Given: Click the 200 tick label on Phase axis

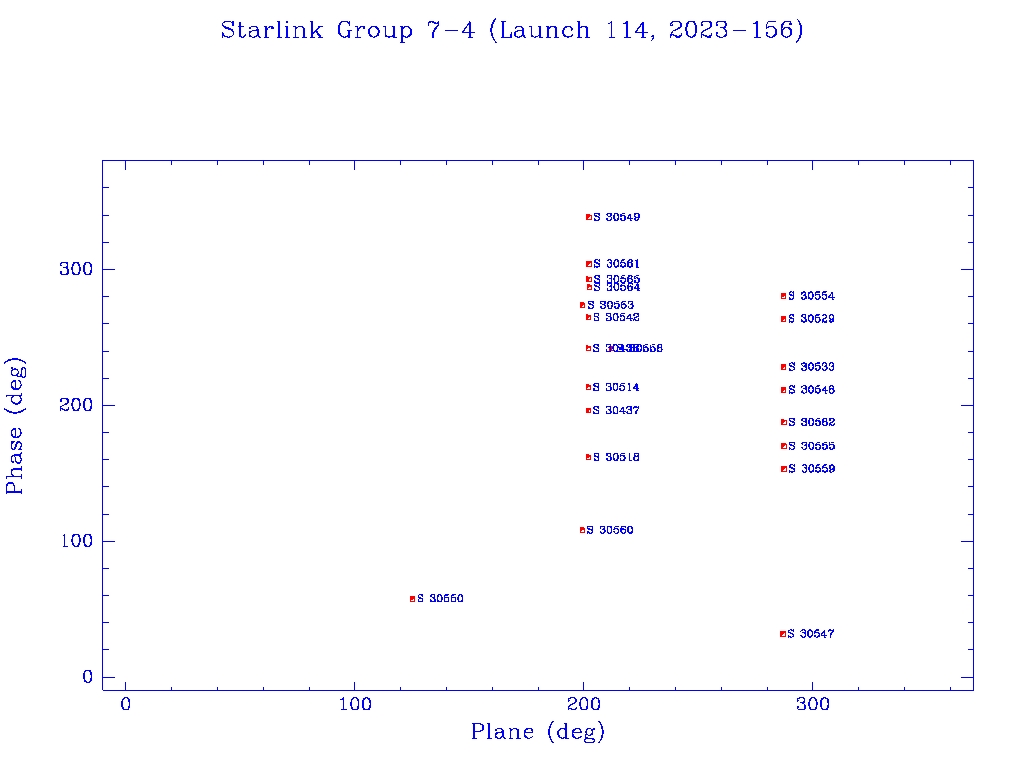Looking at the screenshot, I should click(x=76, y=405).
